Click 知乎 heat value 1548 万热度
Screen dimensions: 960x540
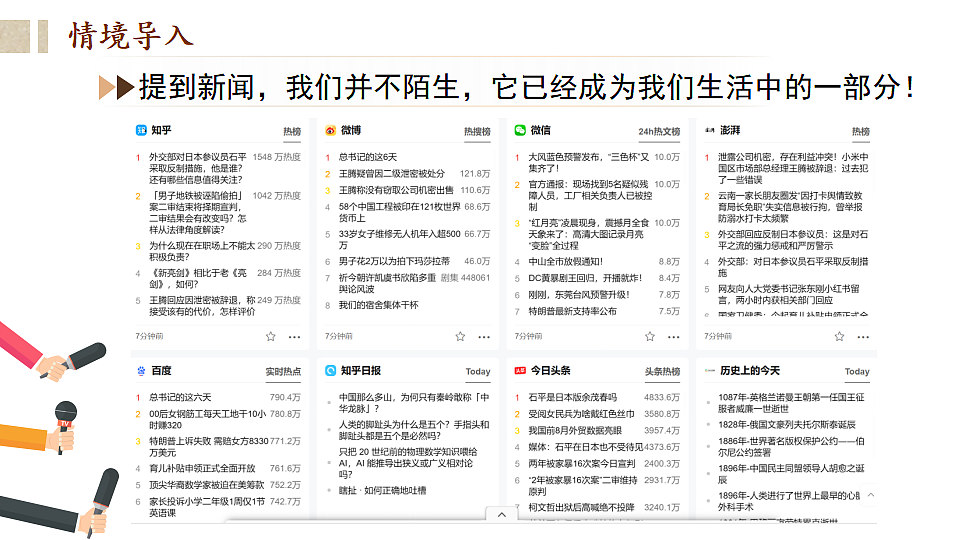click(277, 157)
